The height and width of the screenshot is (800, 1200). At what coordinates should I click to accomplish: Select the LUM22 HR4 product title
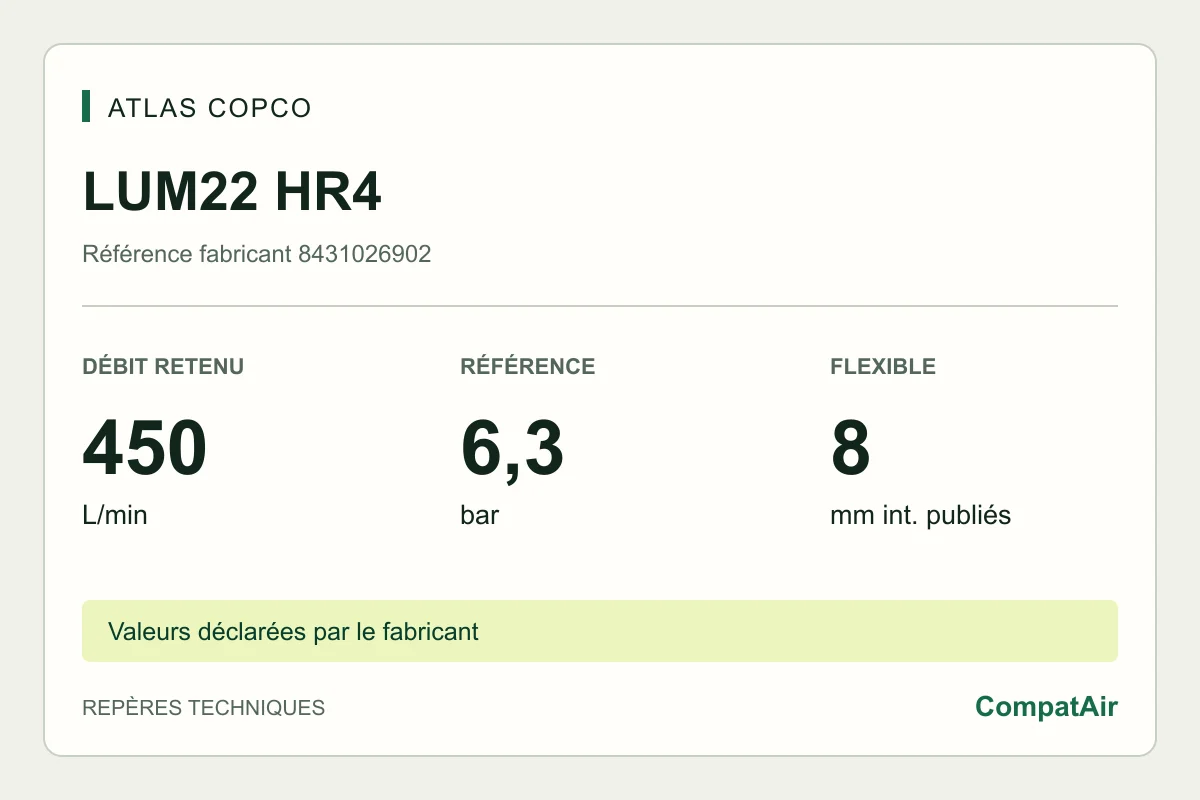point(231,192)
